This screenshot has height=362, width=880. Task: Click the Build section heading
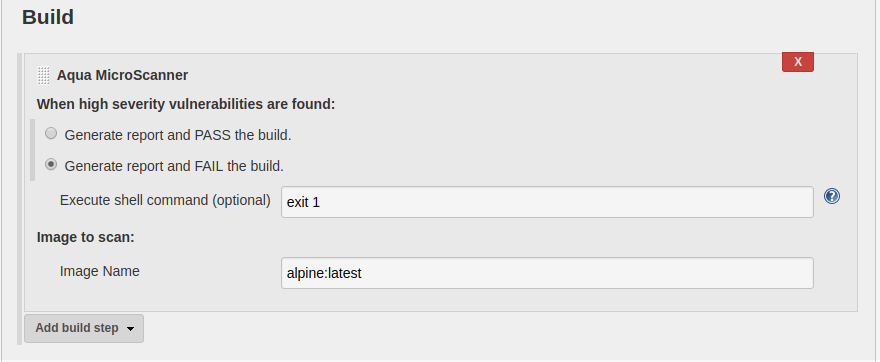48,17
